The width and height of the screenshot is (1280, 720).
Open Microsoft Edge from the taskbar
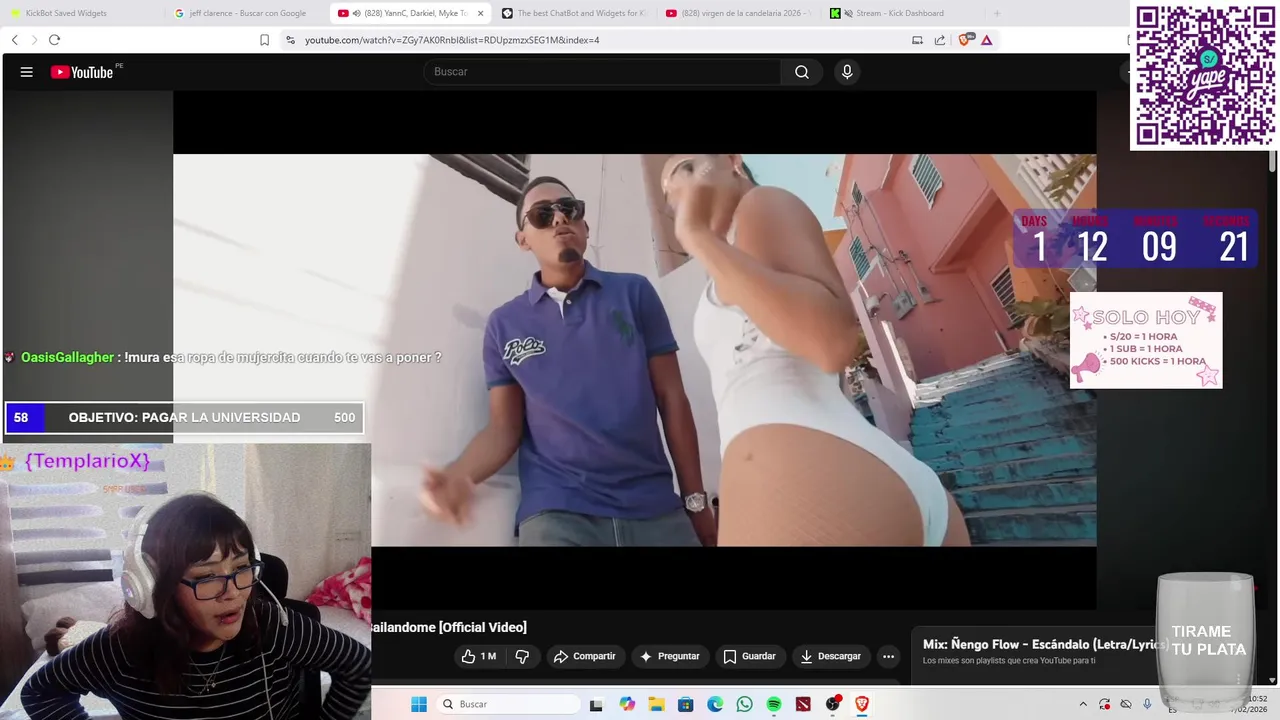click(715, 704)
